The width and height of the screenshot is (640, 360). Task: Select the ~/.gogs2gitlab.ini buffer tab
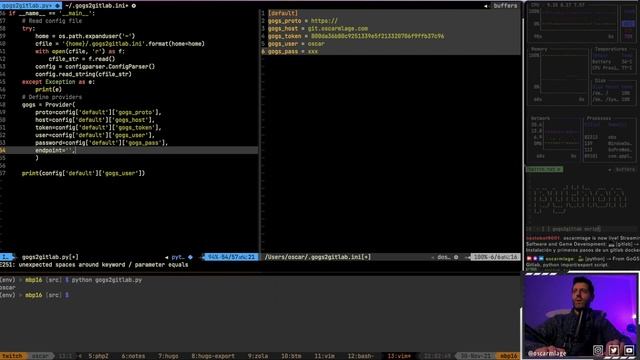pos(100,6)
